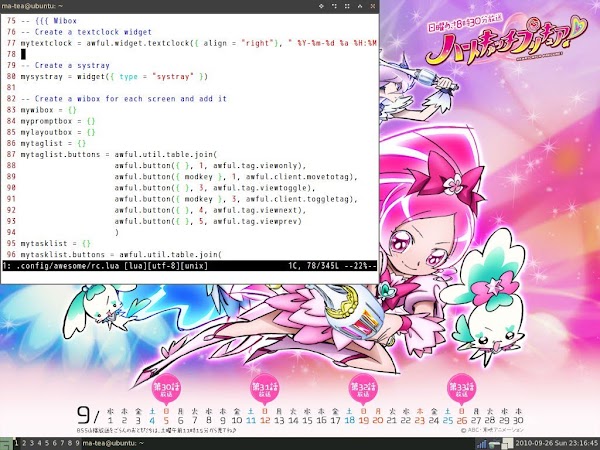Click 'mytasklist.buttons' on line 96
Screen dimensions: 600x450
click(63, 254)
